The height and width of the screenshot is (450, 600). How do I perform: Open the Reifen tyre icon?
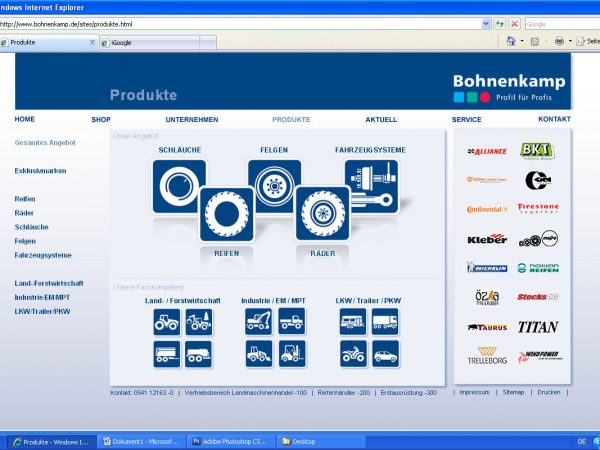(227, 214)
